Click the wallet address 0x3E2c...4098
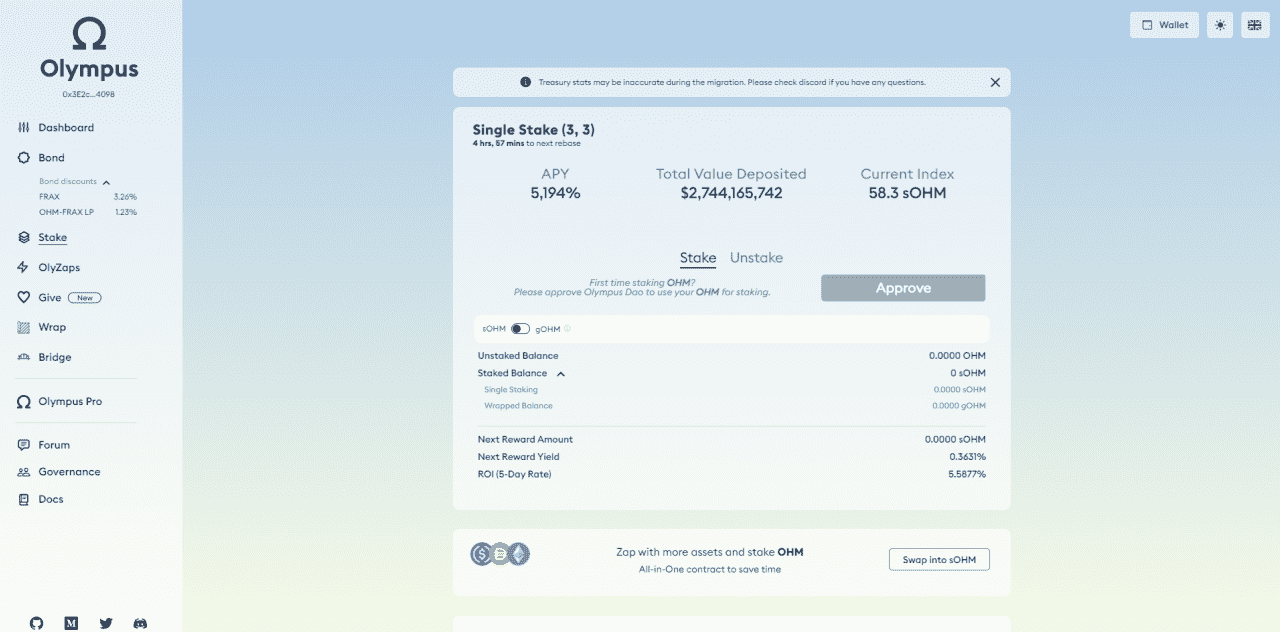1280x632 pixels. point(88,95)
